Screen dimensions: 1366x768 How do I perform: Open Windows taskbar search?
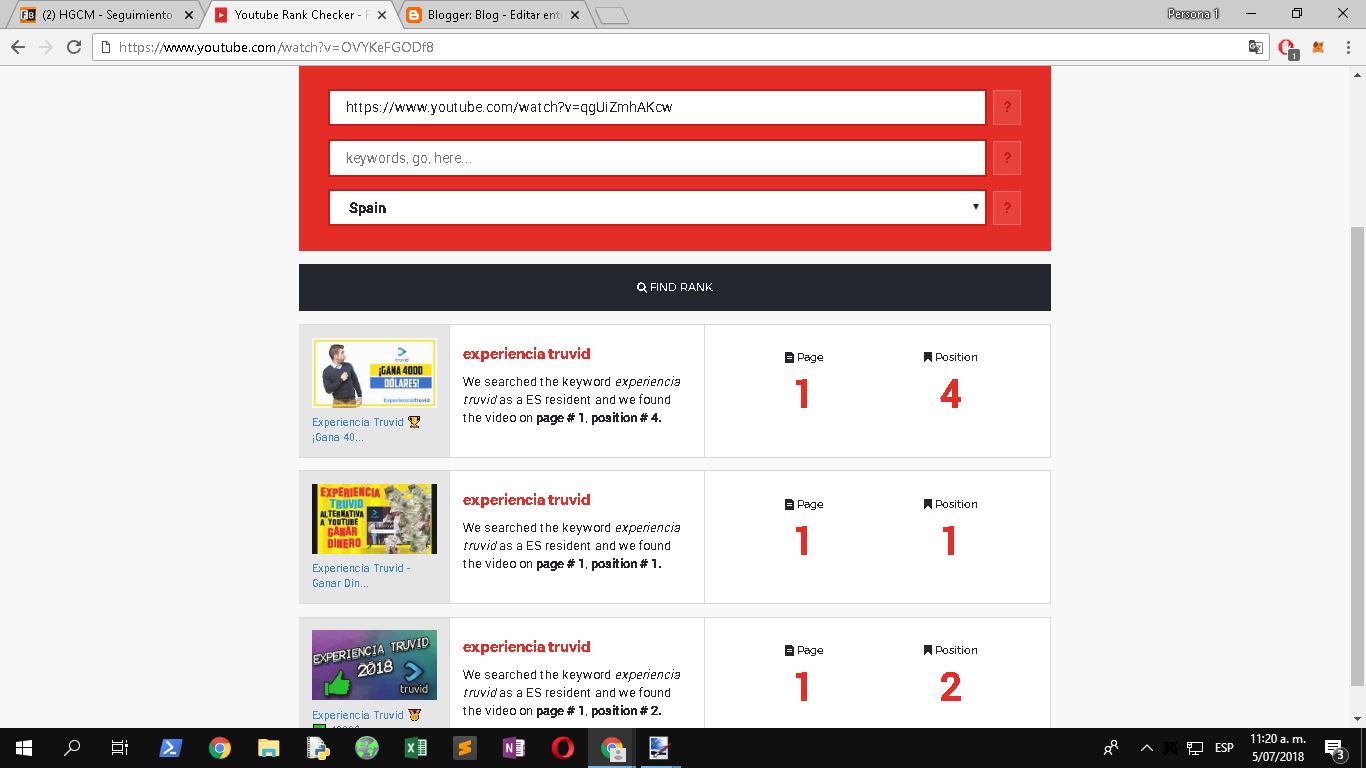(x=72, y=748)
